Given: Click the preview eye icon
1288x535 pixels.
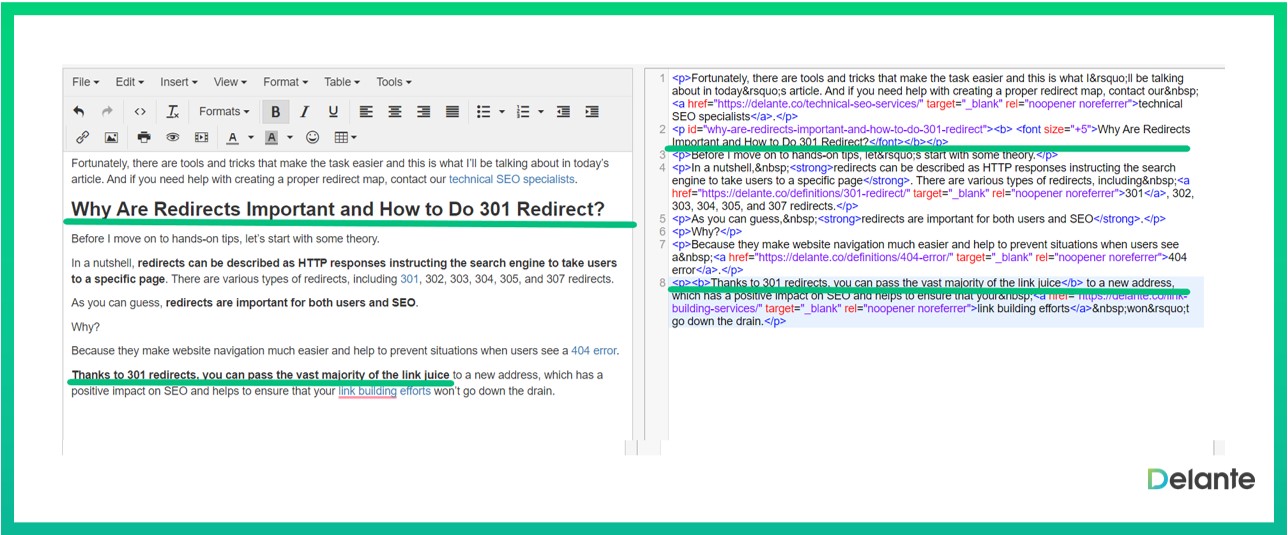Looking at the screenshot, I should [173, 138].
